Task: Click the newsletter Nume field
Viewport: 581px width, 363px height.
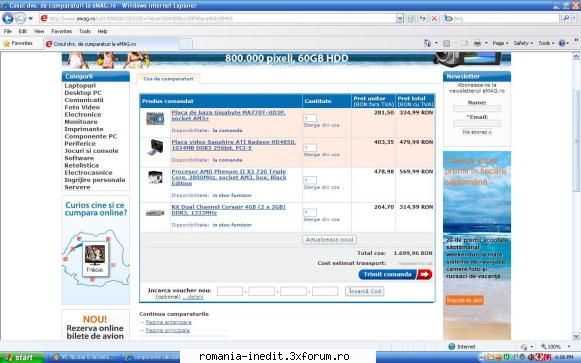Action: (477, 109)
